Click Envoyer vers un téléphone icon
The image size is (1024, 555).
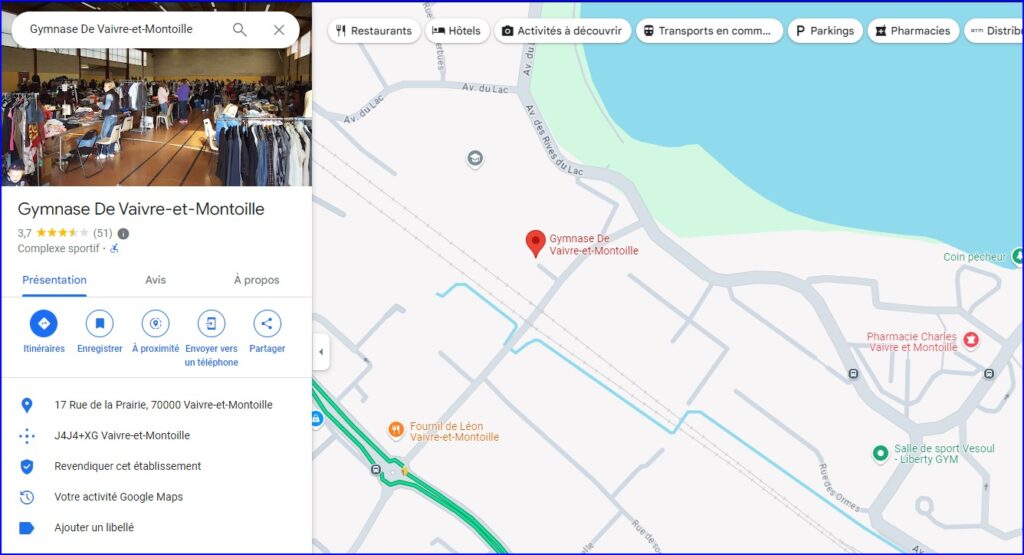tap(211, 323)
